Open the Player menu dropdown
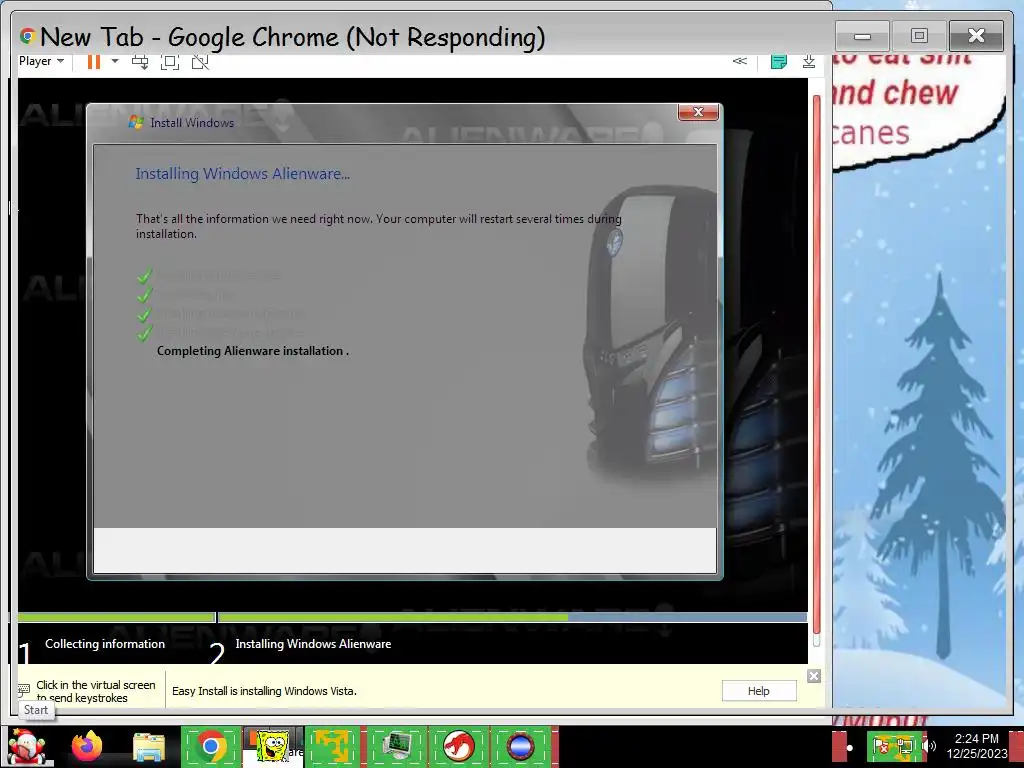Screen dimensions: 1024x768 [41, 61]
